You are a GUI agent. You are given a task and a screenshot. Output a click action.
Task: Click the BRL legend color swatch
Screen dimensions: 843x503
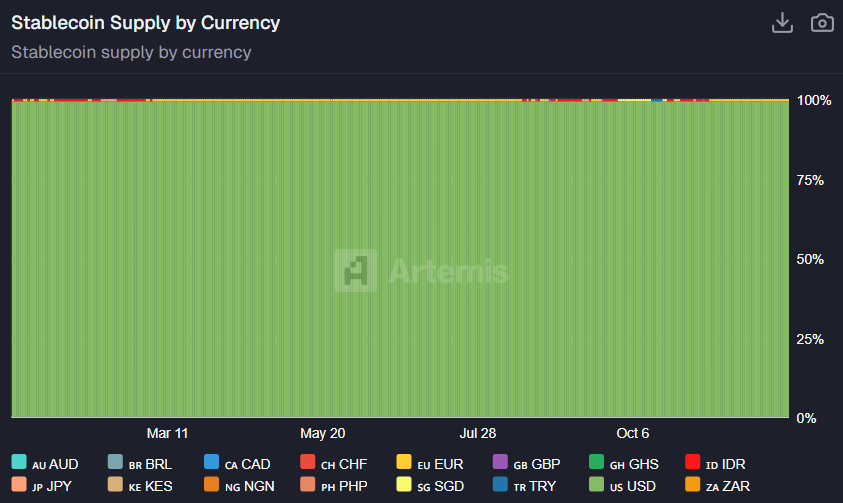pos(115,463)
